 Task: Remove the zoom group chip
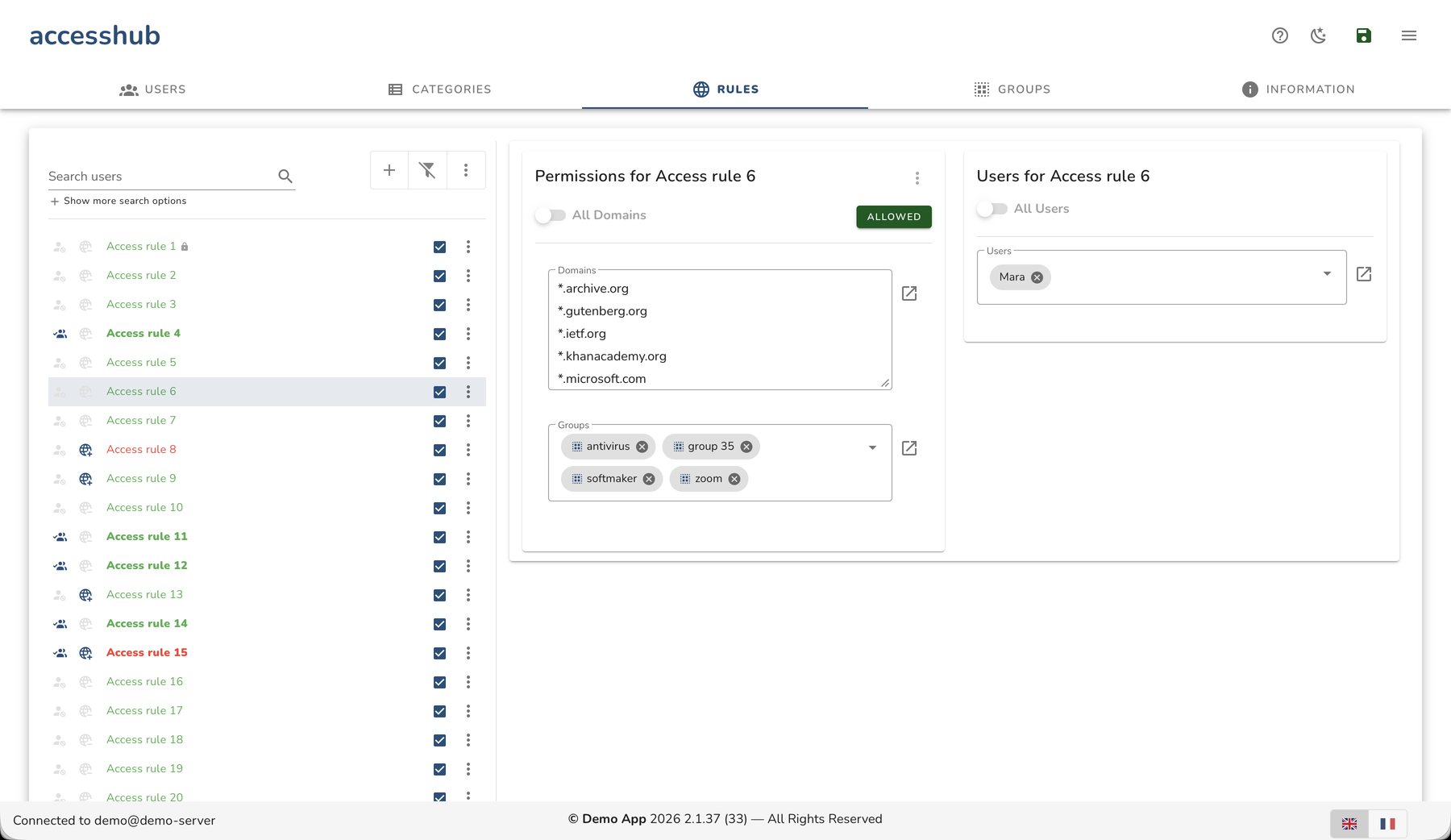pos(734,479)
